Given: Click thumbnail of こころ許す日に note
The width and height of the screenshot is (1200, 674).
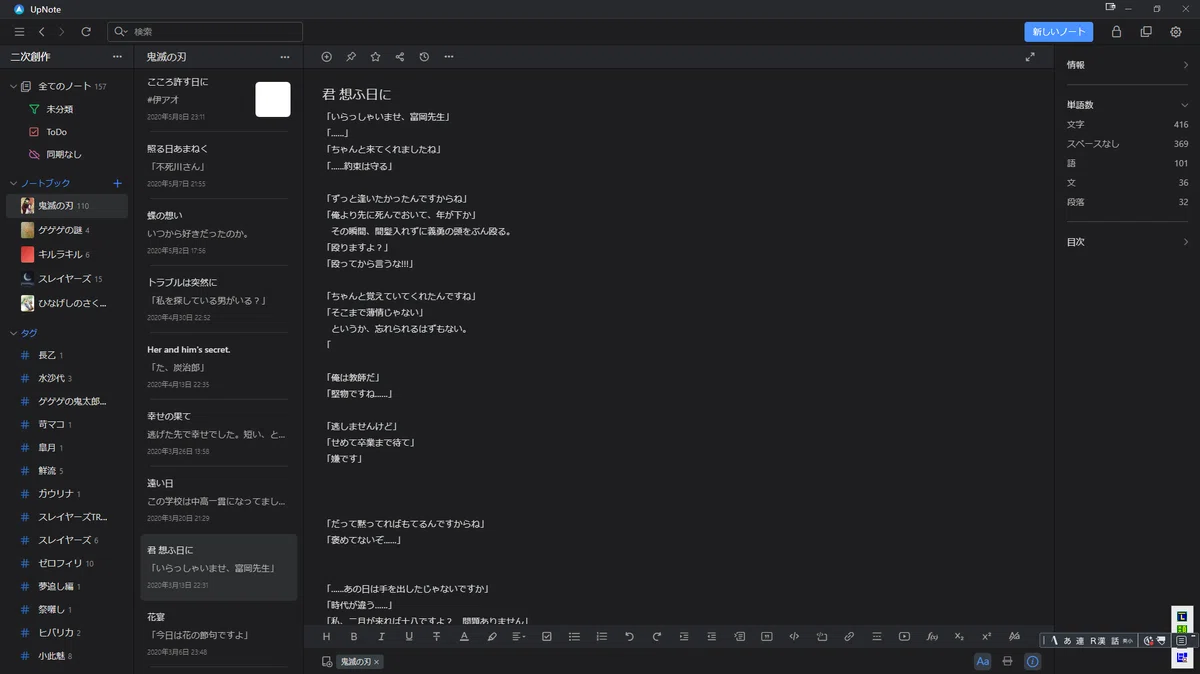Looking at the screenshot, I should pos(273,99).
